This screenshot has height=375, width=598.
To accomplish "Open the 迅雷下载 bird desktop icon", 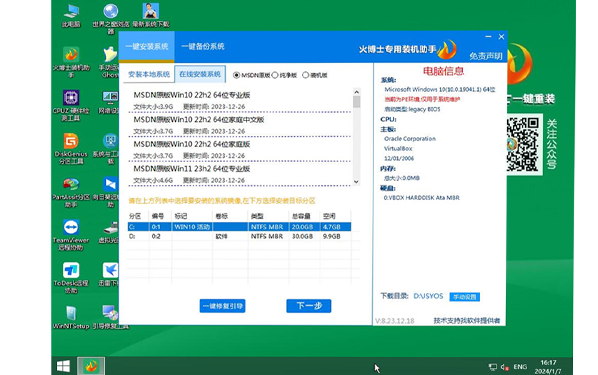I will [x=110, y=274].
